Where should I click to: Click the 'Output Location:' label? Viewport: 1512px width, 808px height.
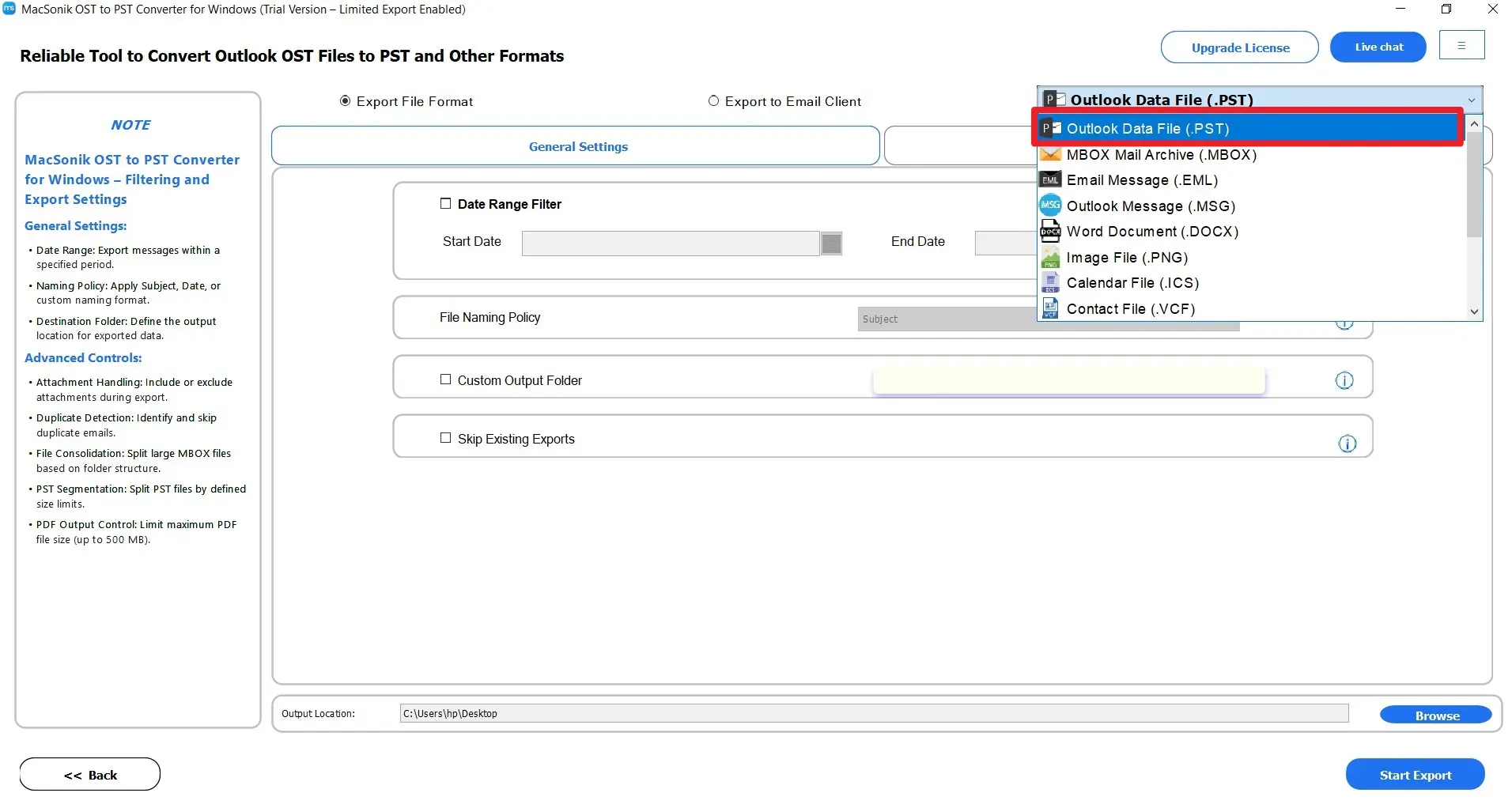[318, 713]
